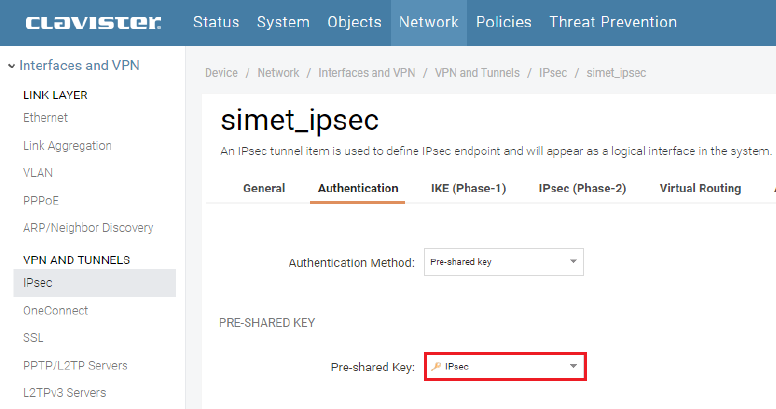Open the Policies menu
This screenshot has width=776, height=409.
tap(504, 22)
